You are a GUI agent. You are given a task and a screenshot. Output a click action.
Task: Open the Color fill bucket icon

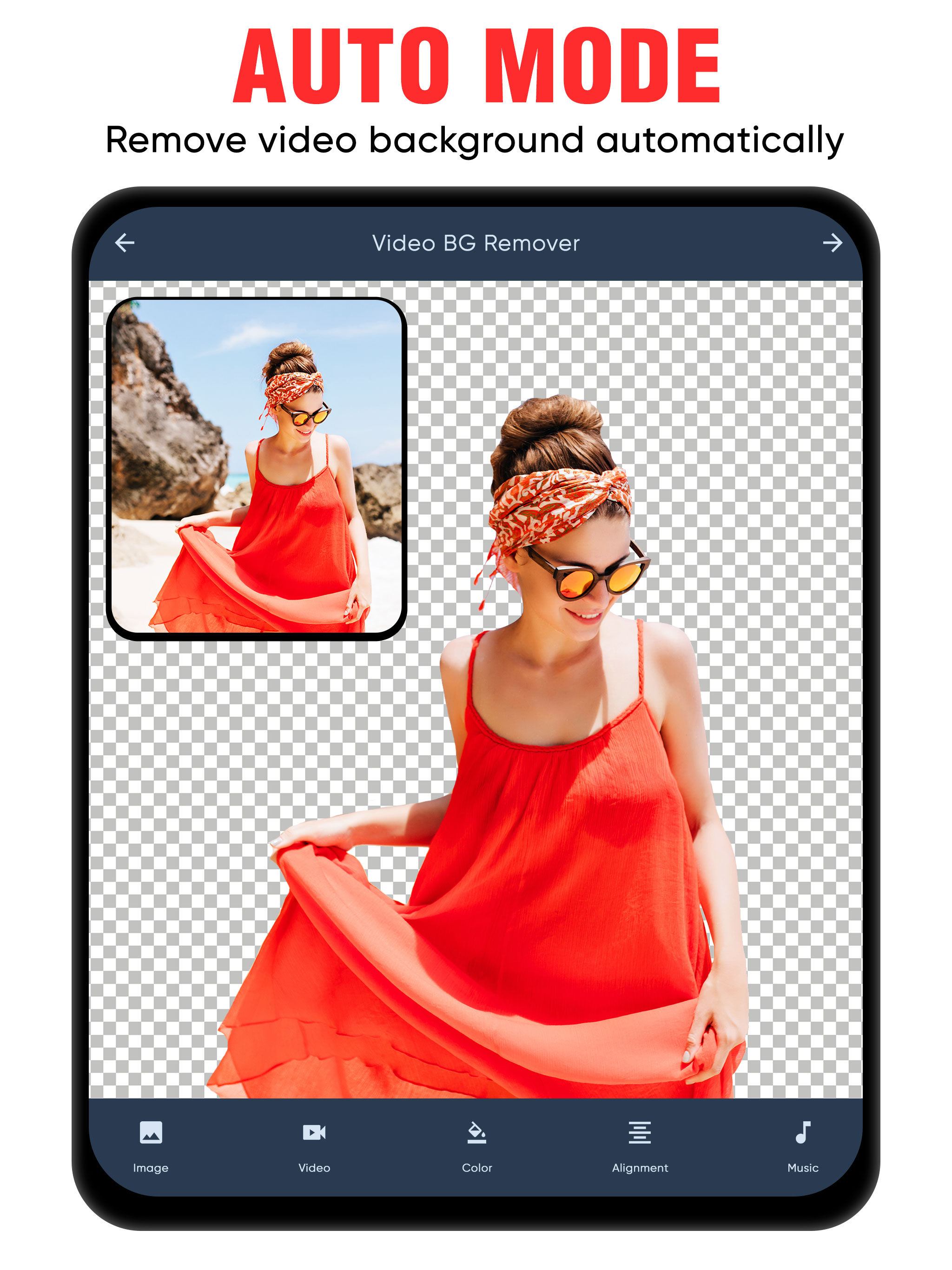[x=476, y=1132]
